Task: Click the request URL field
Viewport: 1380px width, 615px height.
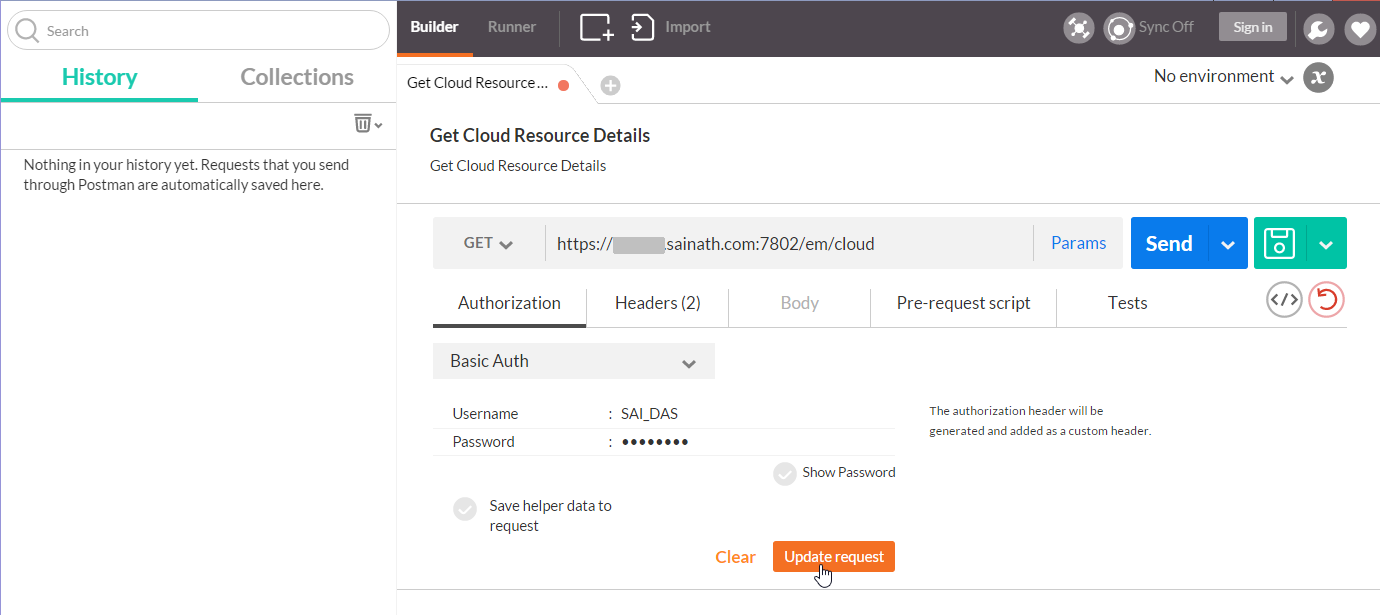Action: click(789, 243)
